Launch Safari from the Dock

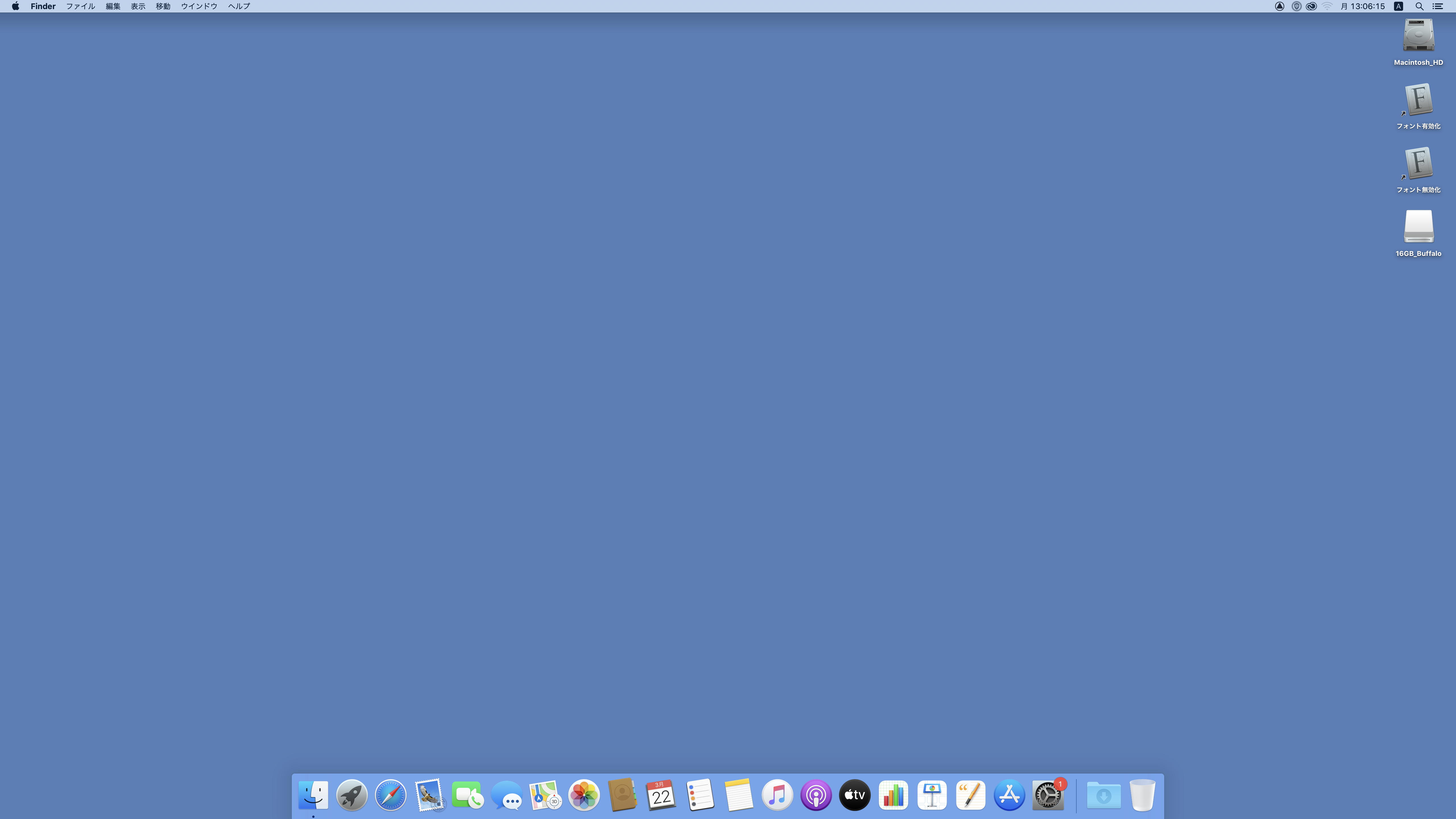[x=390, y=795]
